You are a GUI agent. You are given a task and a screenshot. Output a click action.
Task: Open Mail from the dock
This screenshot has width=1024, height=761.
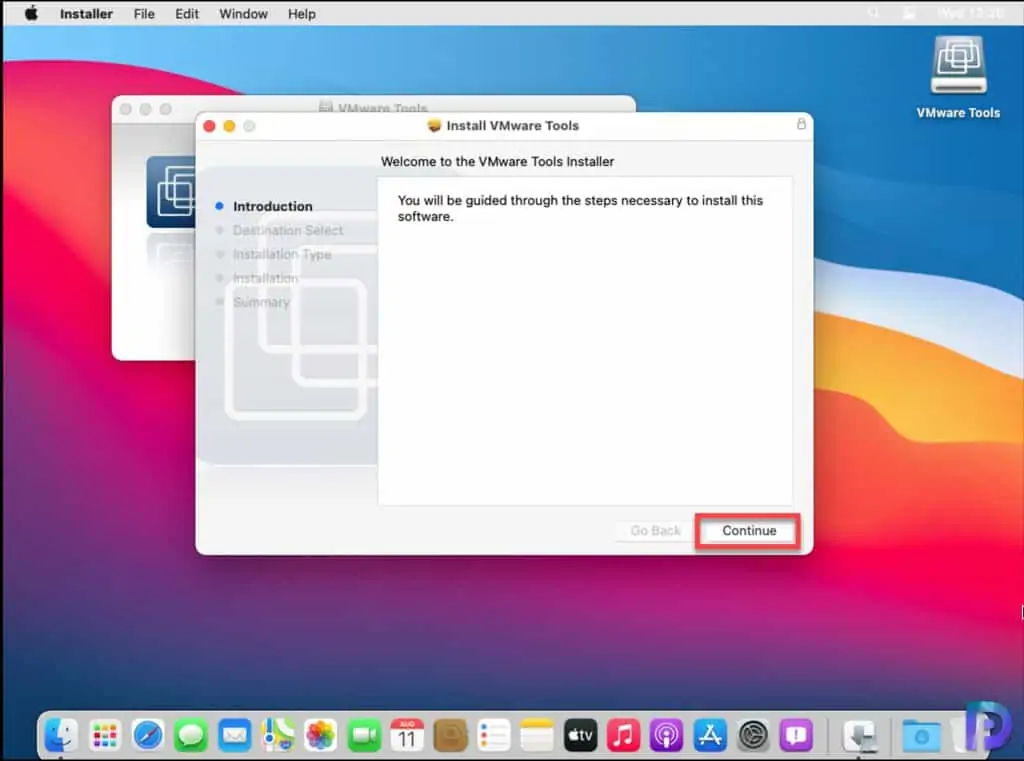[x=234, y=736]
